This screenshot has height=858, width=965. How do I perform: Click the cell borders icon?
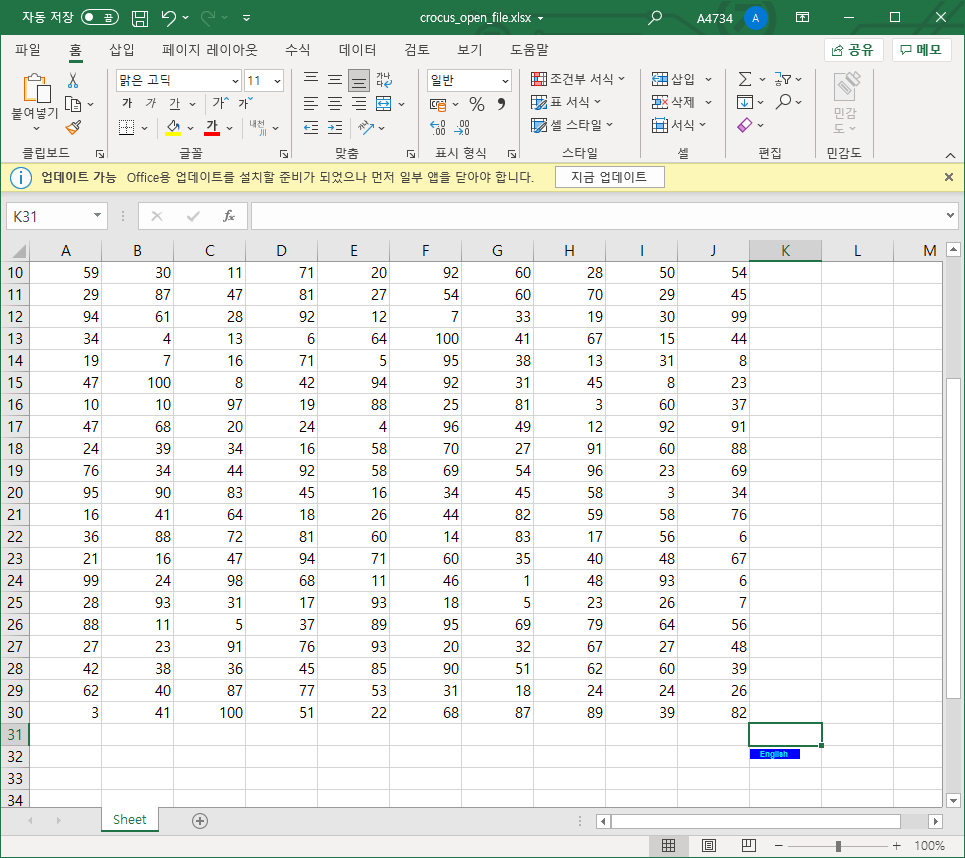click(126, 127)
